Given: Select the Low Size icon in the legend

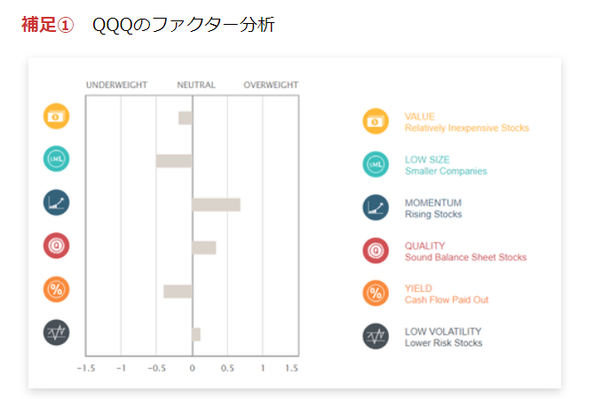Looking at the screenshot, I should point(376,165).
